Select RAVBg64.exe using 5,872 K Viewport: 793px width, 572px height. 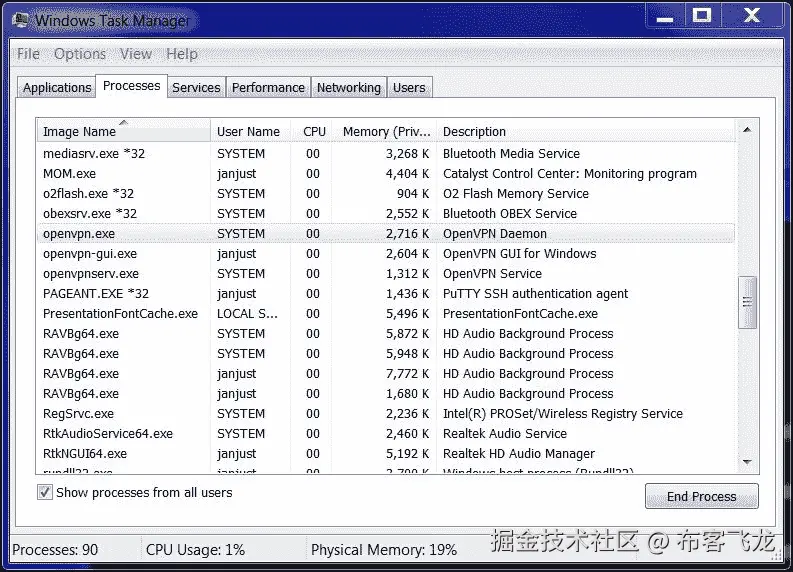click(385, 334)
